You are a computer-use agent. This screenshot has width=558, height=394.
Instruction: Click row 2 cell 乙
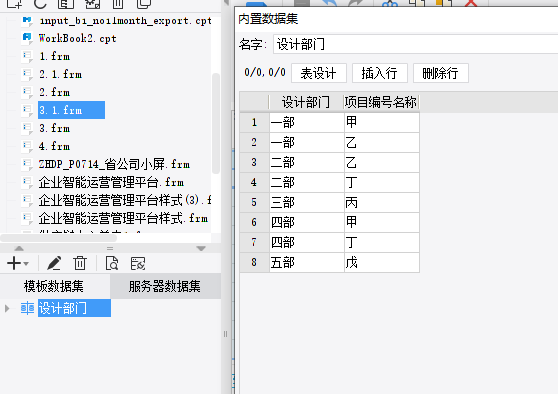[382, 142]
